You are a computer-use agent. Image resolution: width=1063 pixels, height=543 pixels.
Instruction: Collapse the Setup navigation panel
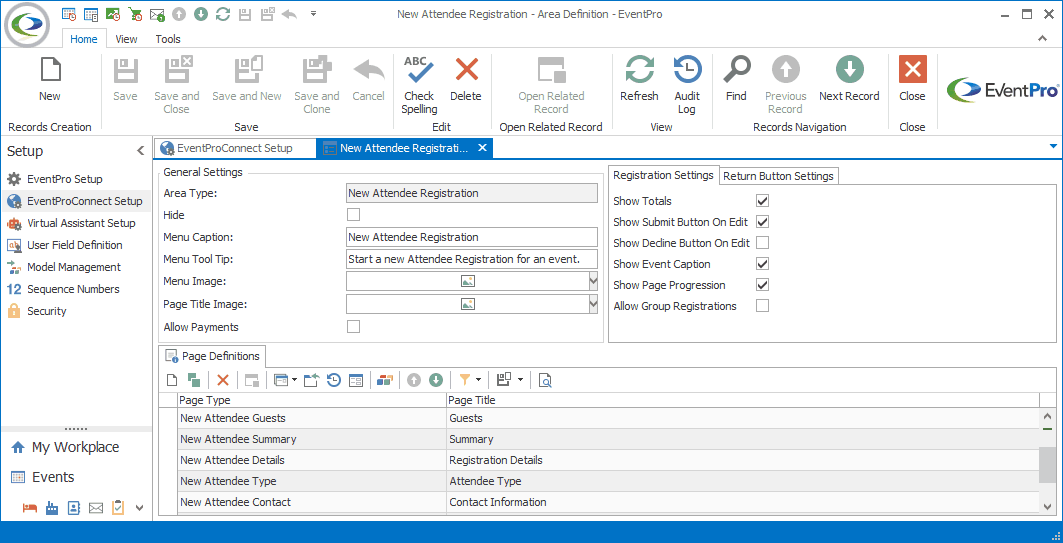pos(140,150)
